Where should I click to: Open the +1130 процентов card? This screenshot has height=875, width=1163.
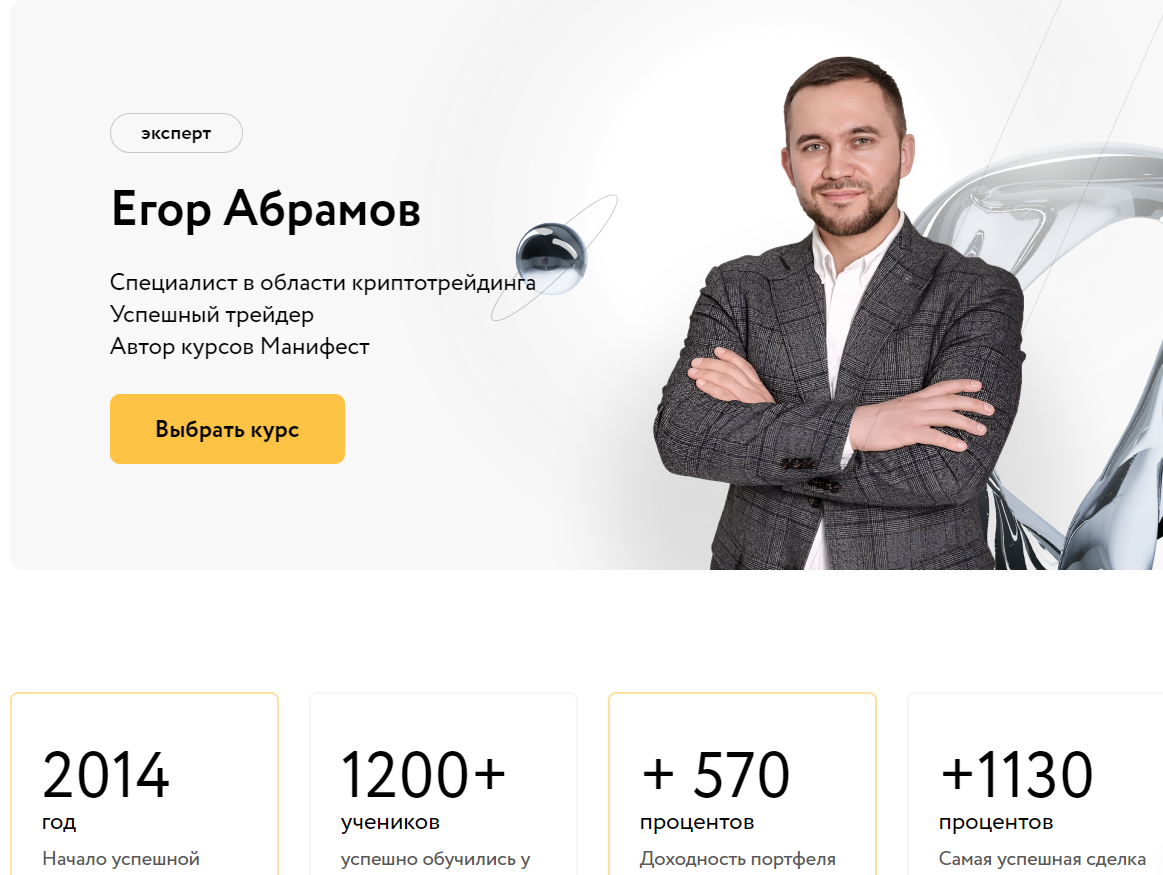[1035, 784]
